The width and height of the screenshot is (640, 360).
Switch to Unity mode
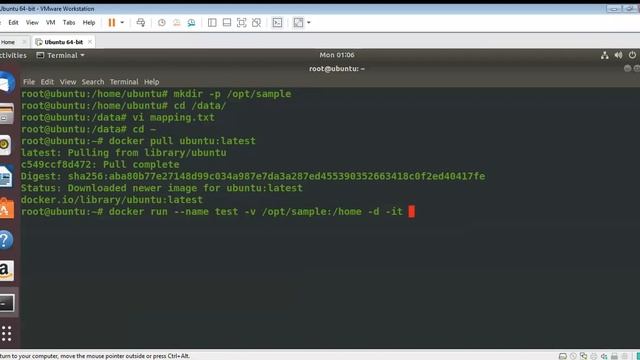(256, 23)
